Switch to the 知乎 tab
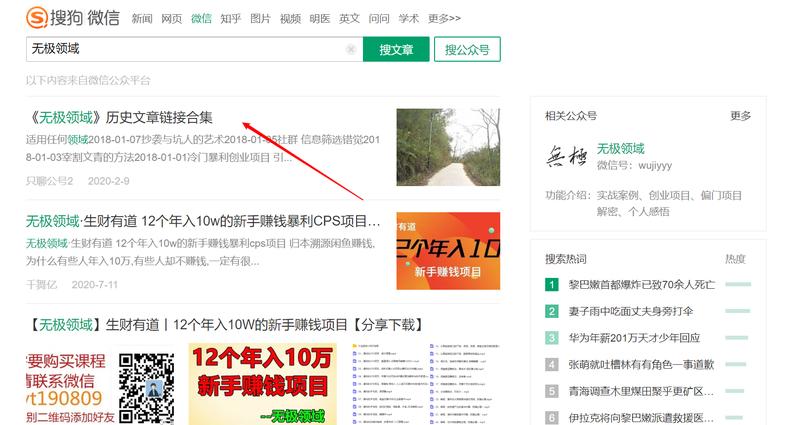The image size is (800, 425). (231, 18)
